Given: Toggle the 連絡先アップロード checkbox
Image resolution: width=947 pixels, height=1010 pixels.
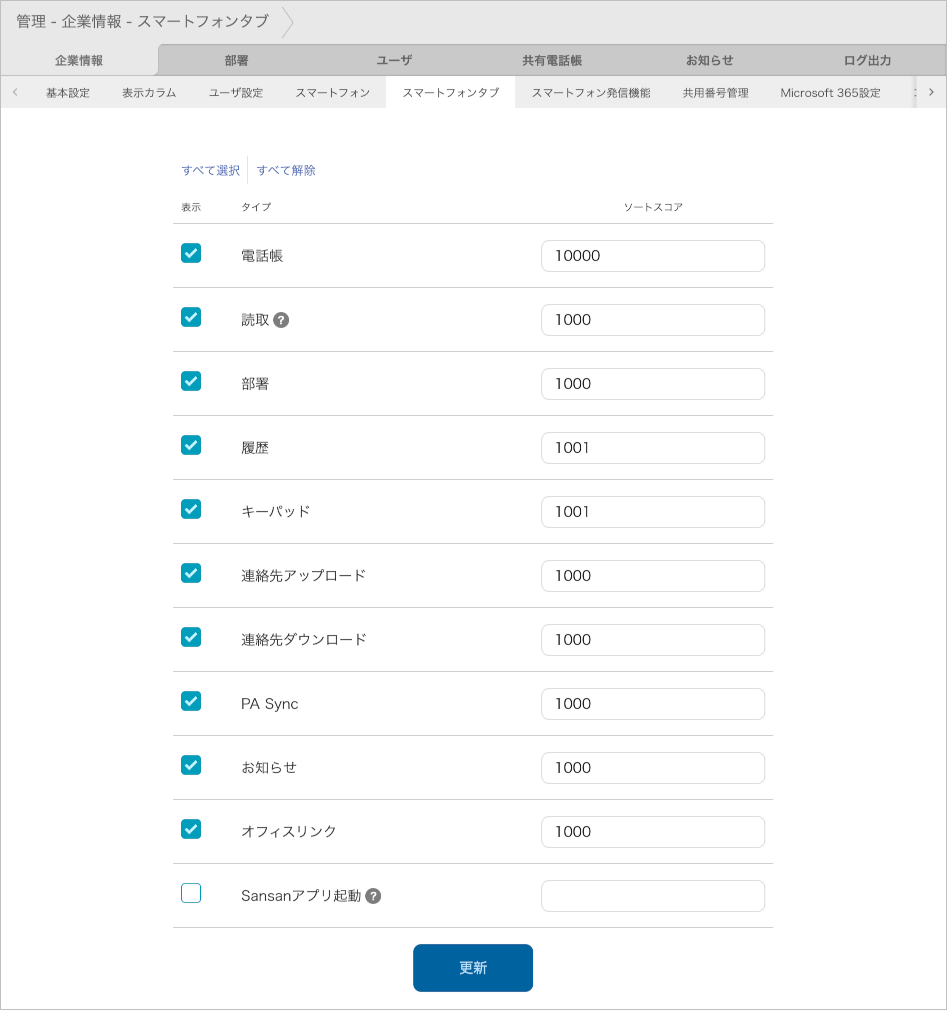Looking at the screenshot, I should click(191, 573).
